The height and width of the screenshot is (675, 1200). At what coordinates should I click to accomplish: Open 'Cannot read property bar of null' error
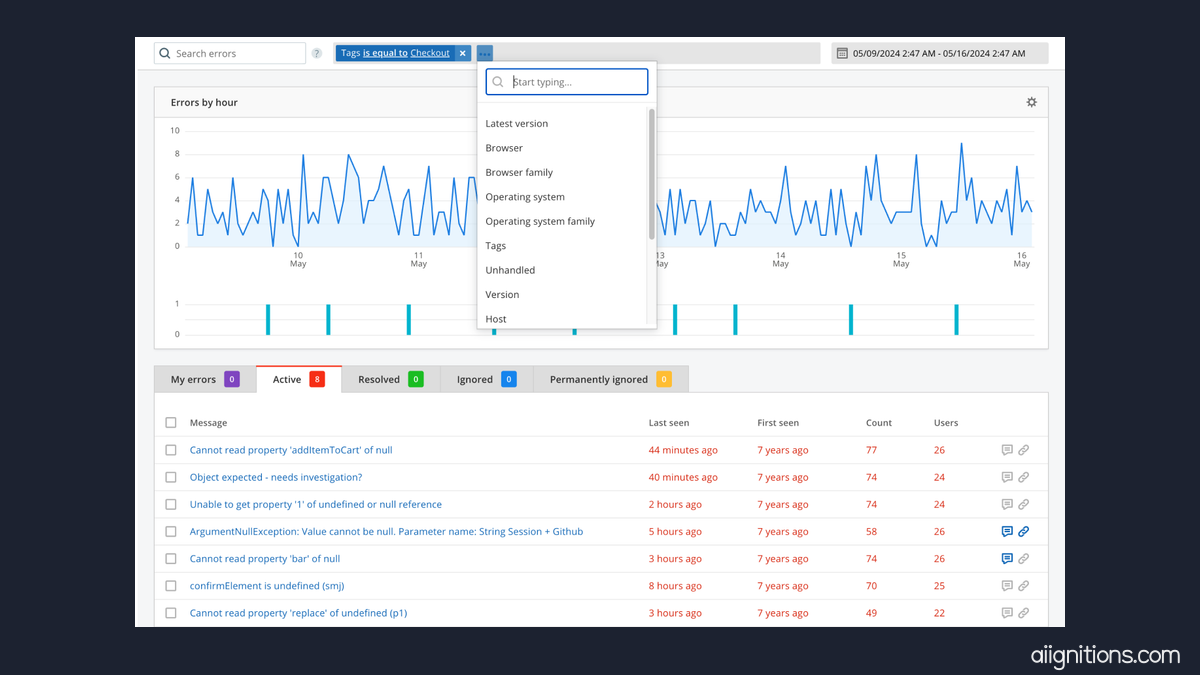click(x=265, y=558)
